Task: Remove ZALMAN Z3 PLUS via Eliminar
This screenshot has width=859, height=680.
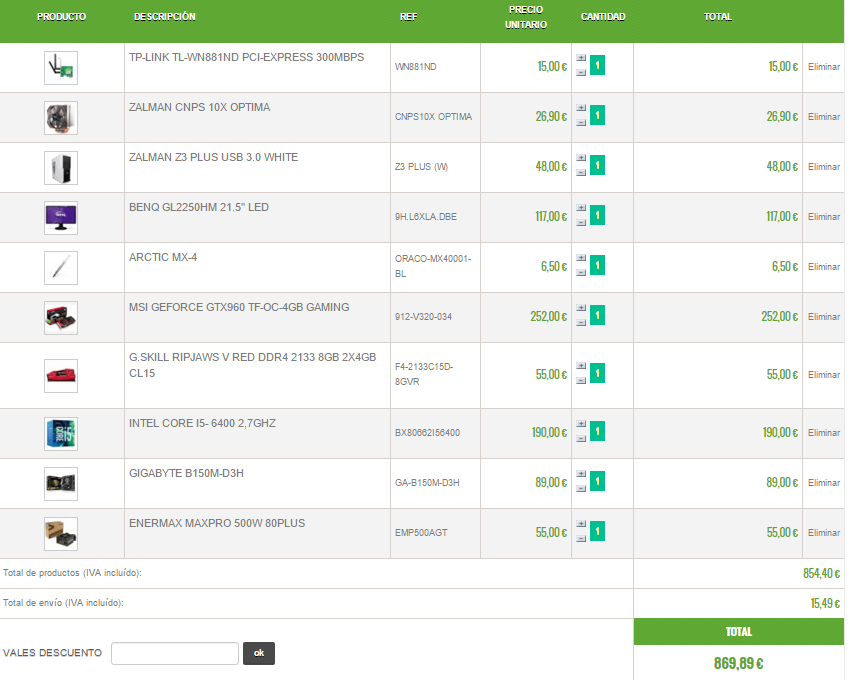Action: pyautogui.click(x=824, y=167)
